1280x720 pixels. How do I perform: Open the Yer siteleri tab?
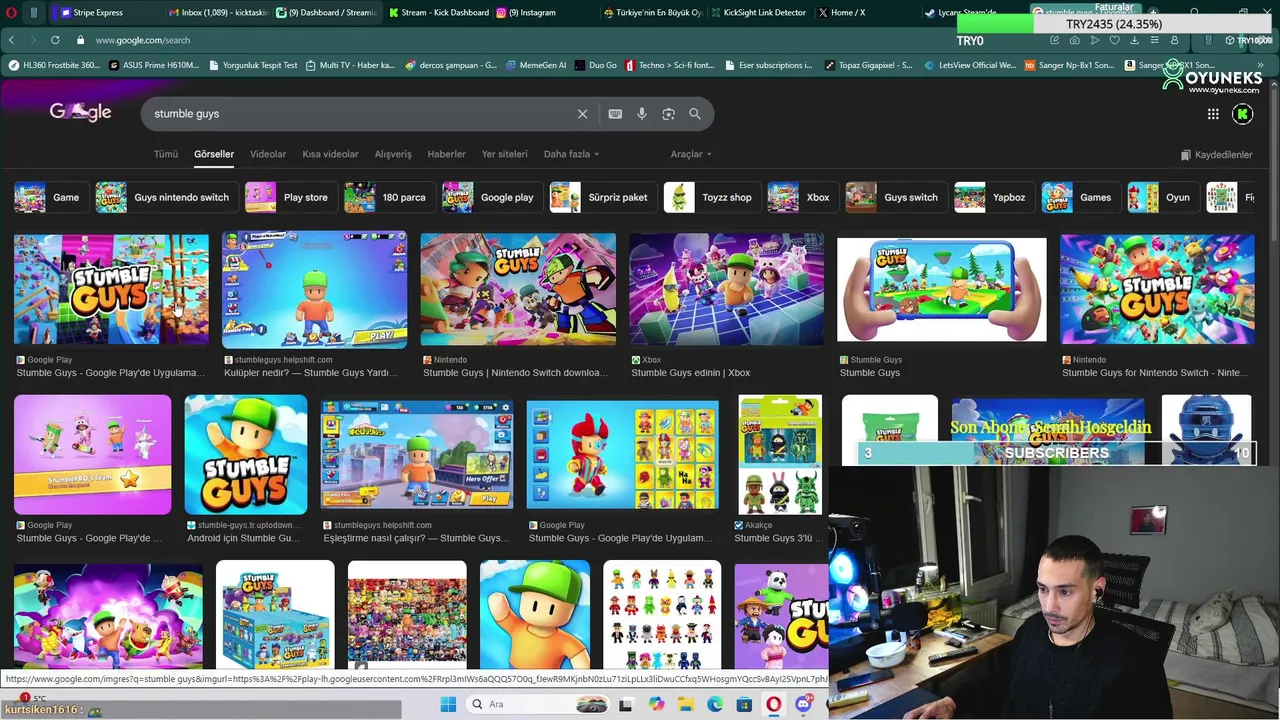[504, 154]
